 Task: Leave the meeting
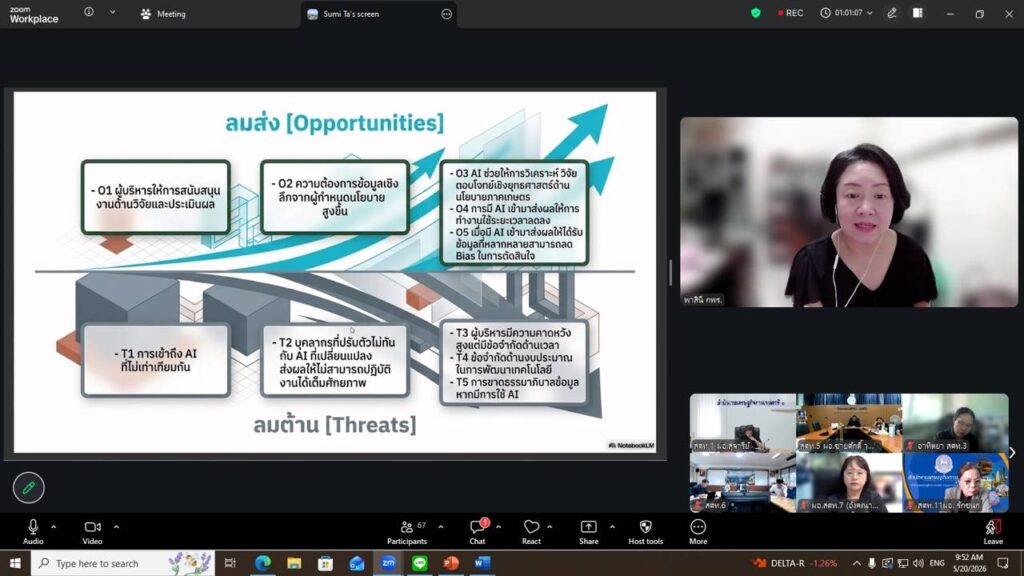pos(993,532)
